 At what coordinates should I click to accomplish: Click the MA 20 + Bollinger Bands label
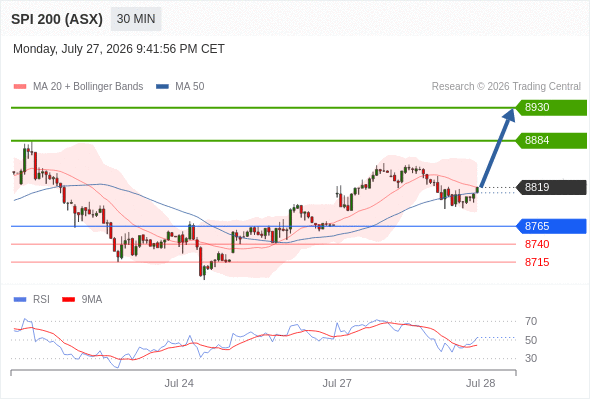coord(88,87)
